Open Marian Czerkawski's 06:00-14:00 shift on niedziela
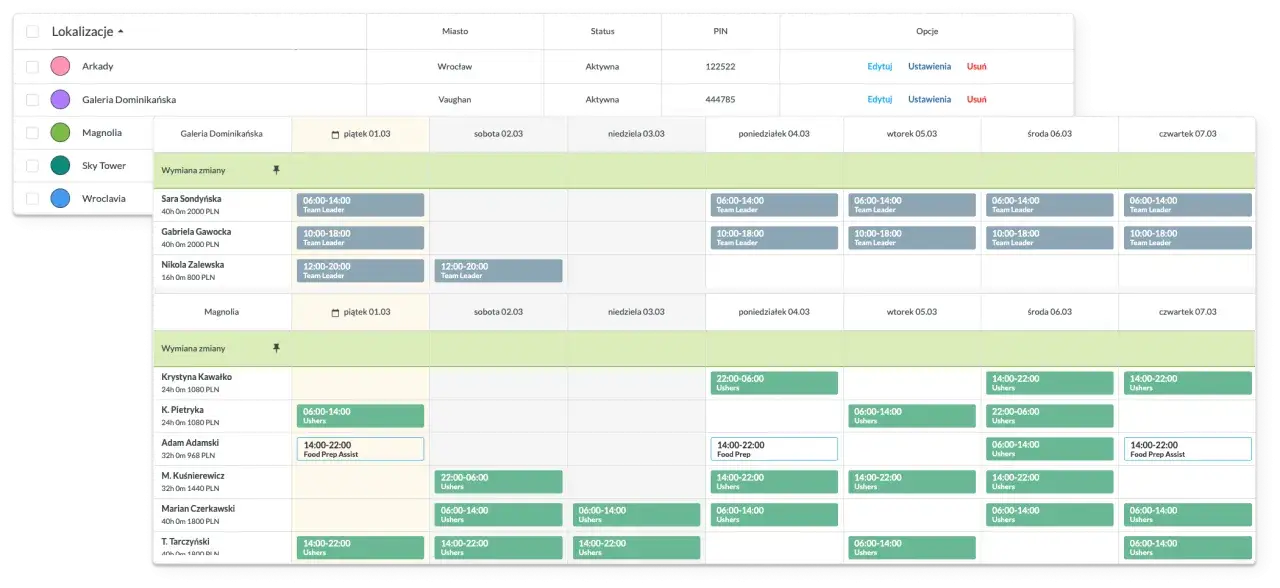Screen dimensions: 1280x588 coord(636,515)
